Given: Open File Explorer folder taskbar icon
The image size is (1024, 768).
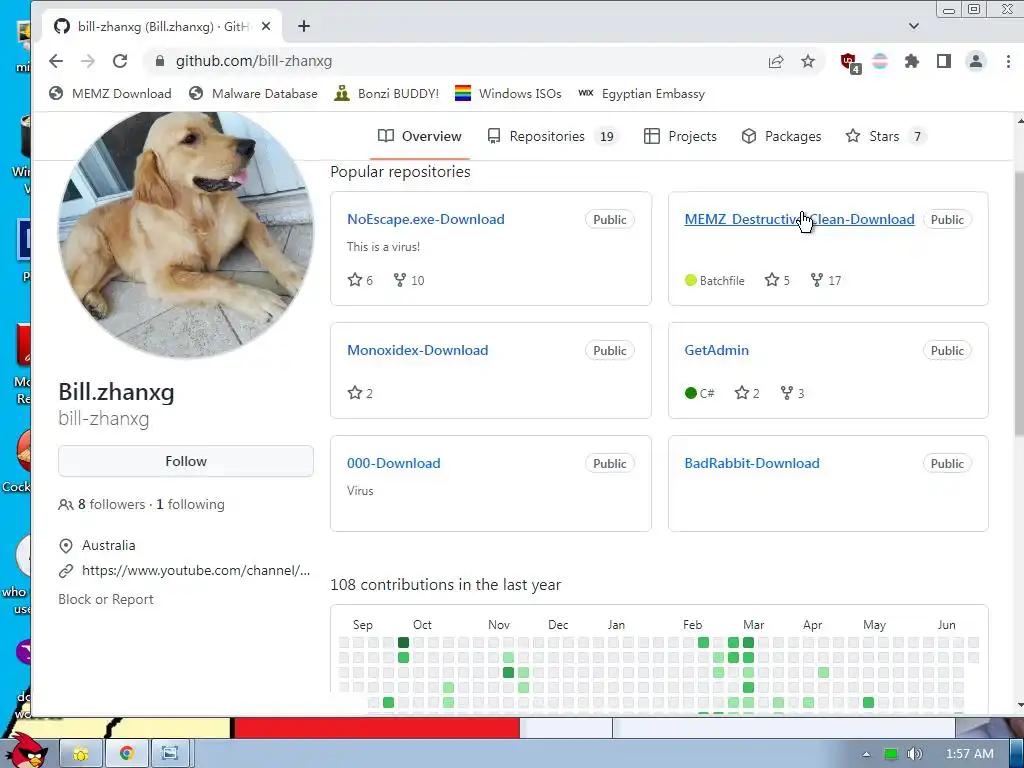Looking at the screenshot, I should pyautogui.click(x=81, y=754).
